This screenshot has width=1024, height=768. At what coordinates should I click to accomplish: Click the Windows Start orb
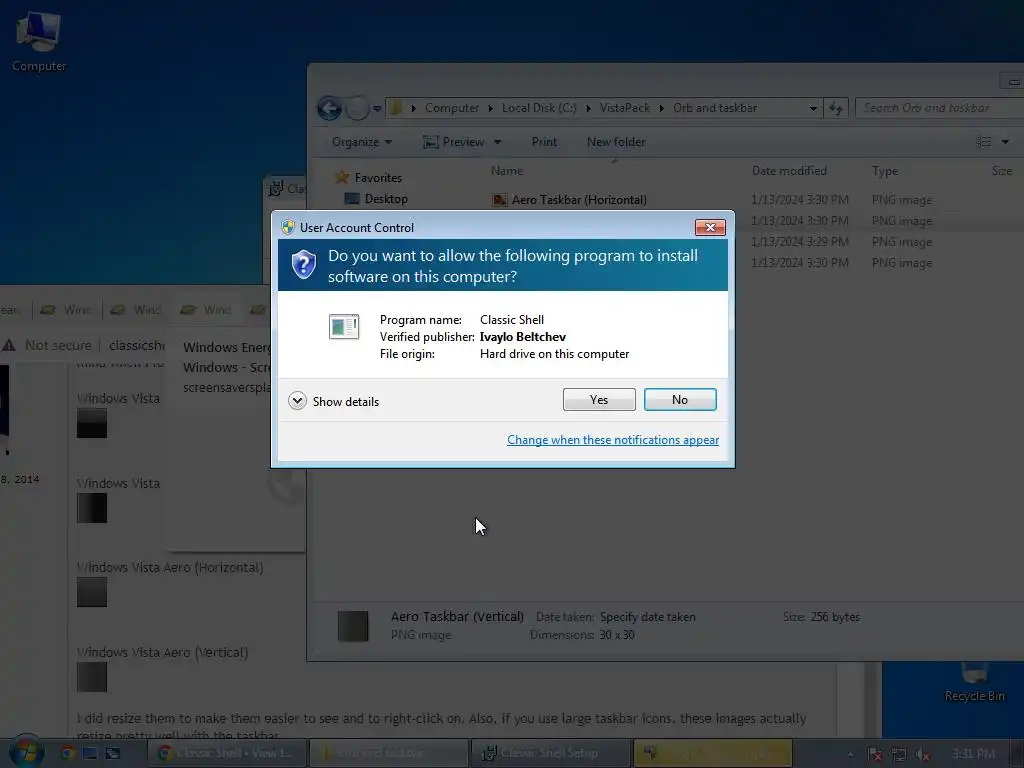tap(27, 752)
